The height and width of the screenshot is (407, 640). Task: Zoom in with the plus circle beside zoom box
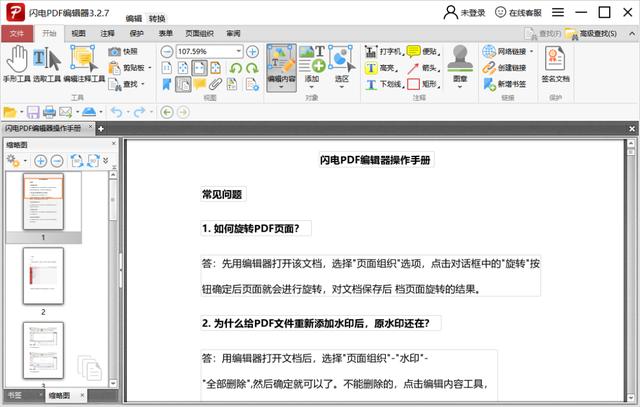tap(252, 51)
